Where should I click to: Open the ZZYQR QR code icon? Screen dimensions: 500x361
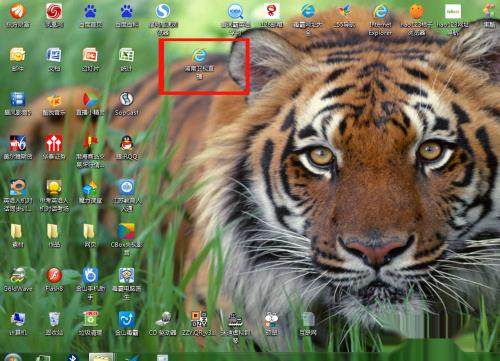pos(199,319)
